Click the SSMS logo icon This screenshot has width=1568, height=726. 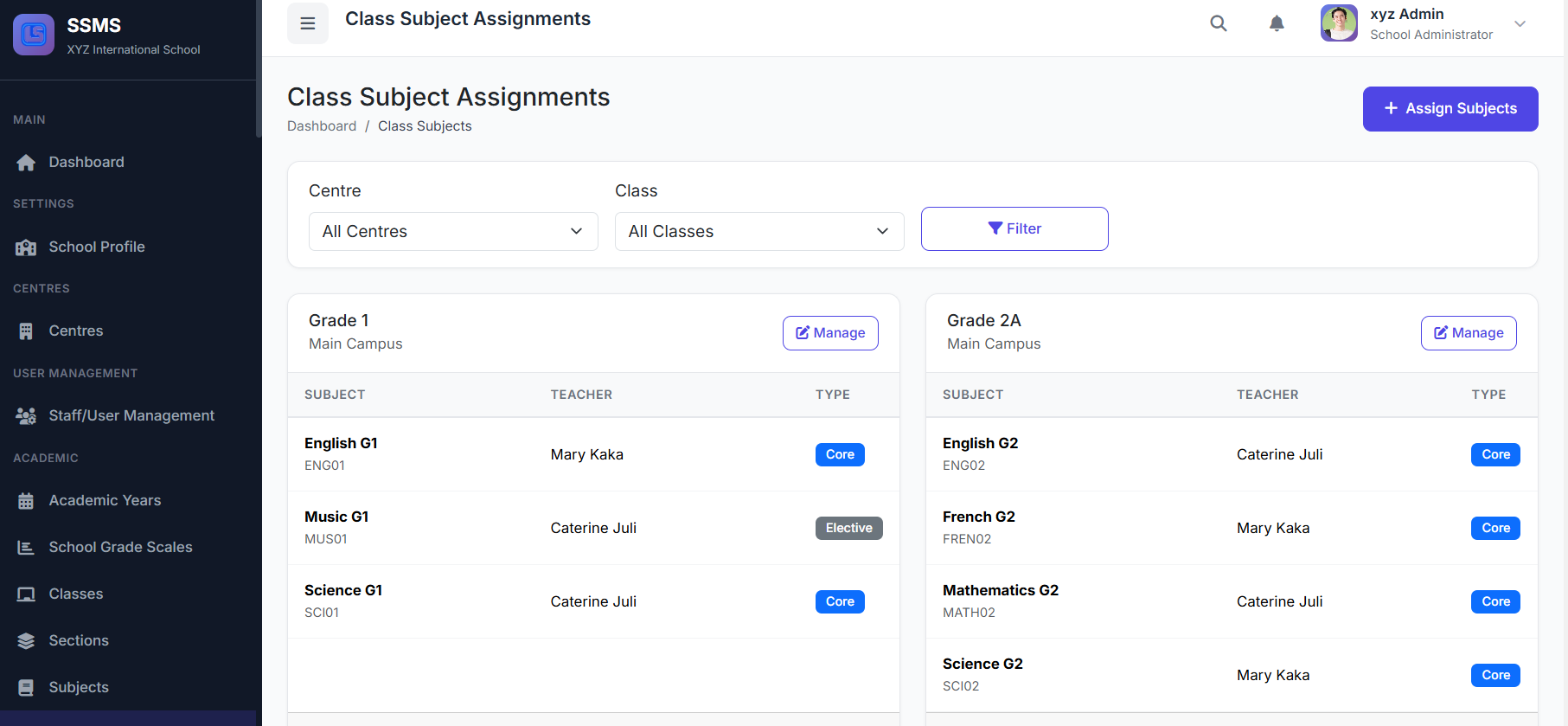(34, 35)
